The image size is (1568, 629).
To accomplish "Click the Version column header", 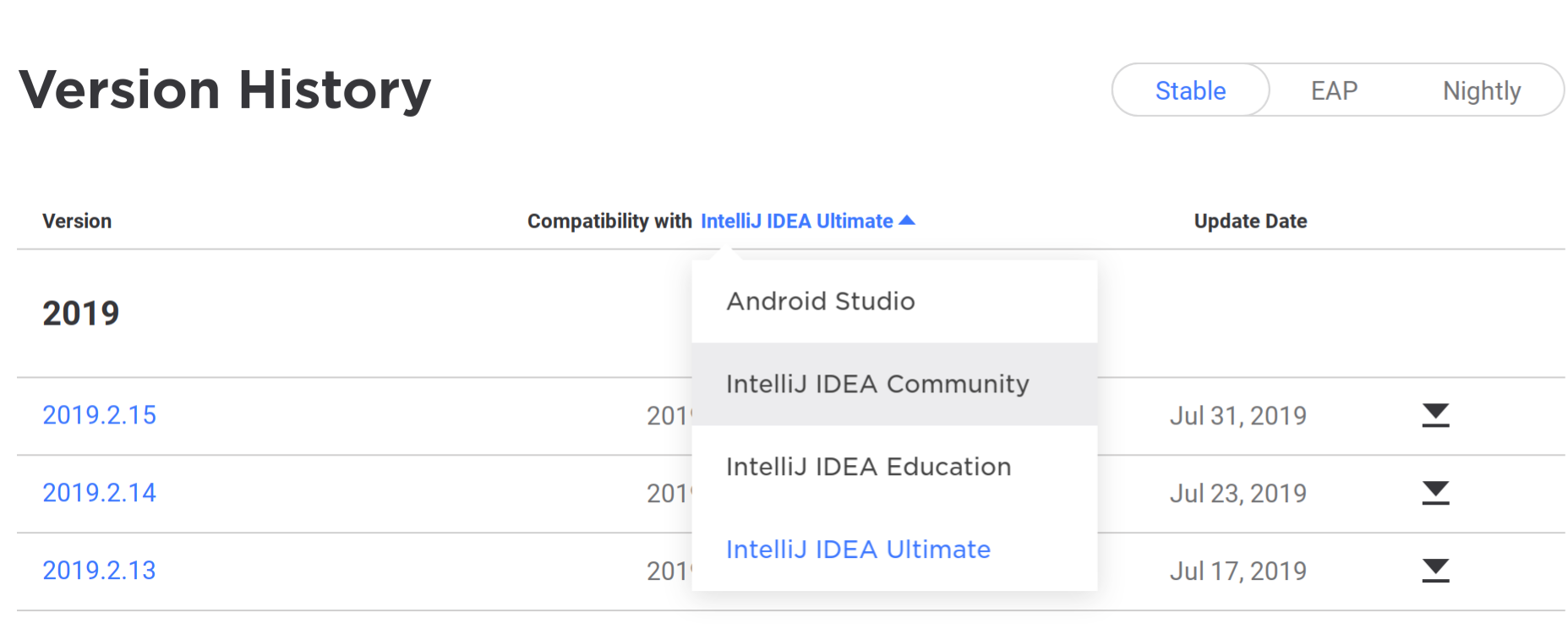I will pyautogui.click(x=77, y=222).
